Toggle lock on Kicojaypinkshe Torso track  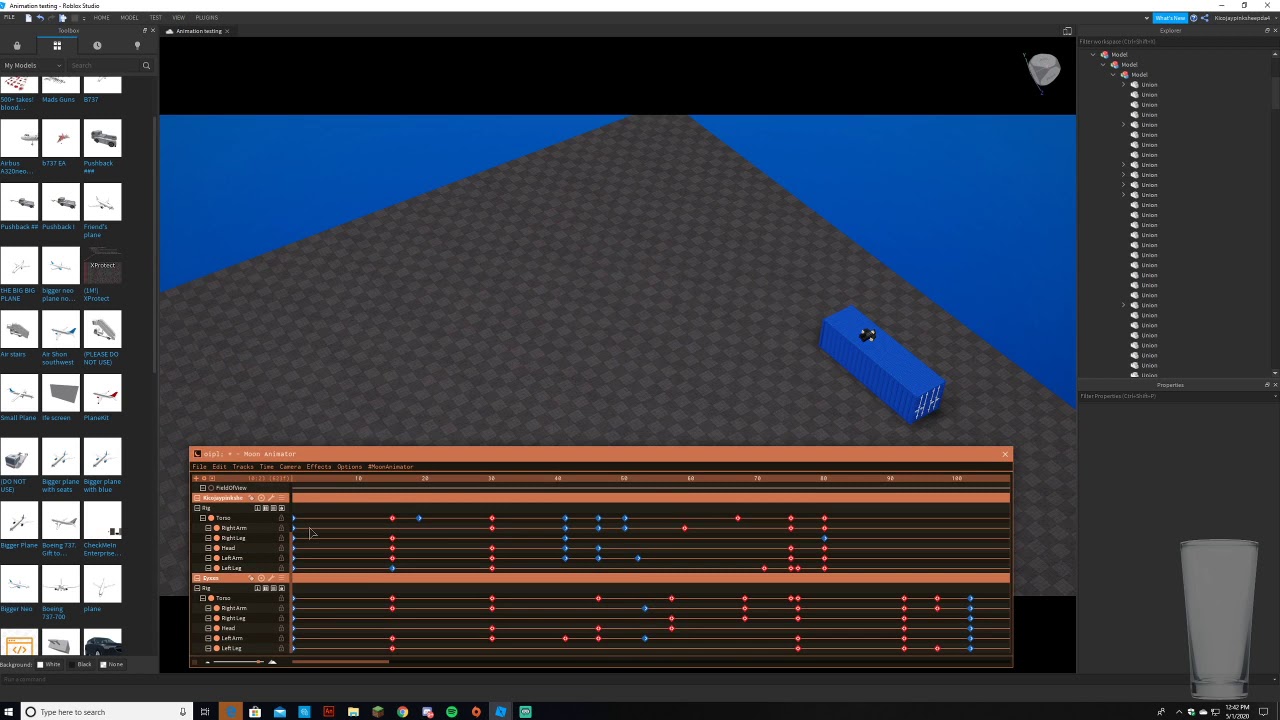coord(281,518)
